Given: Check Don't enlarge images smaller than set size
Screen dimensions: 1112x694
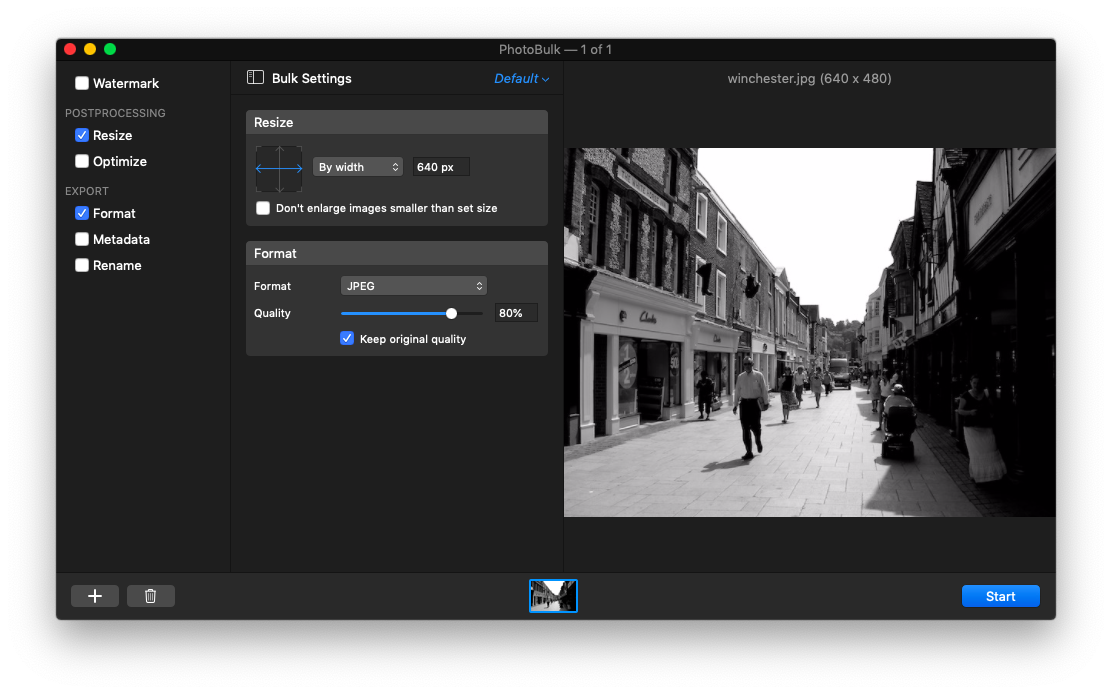Looking at the screenshot, I should point(263,208).
